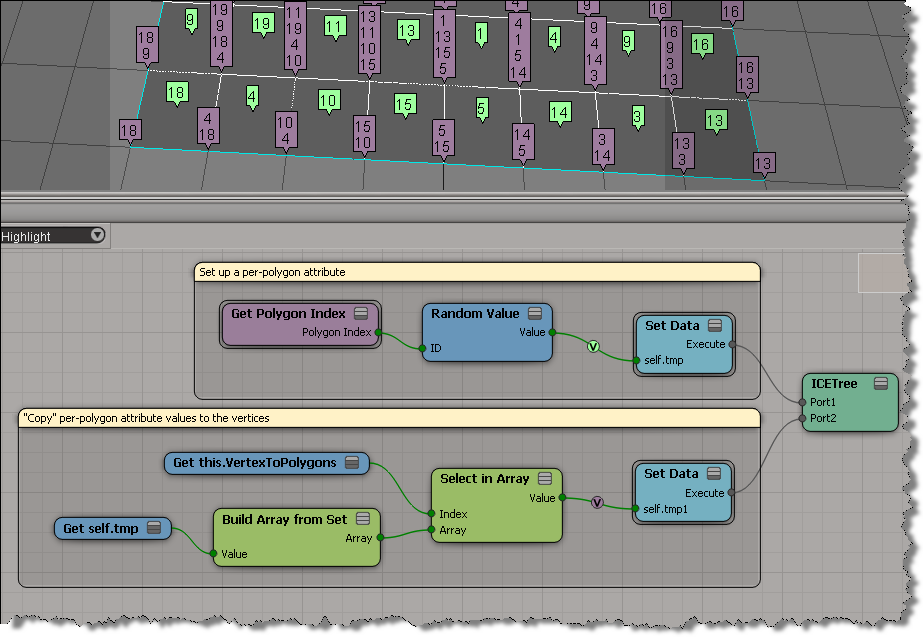Click Build Array from Set node icon

[x=363, y=519]
